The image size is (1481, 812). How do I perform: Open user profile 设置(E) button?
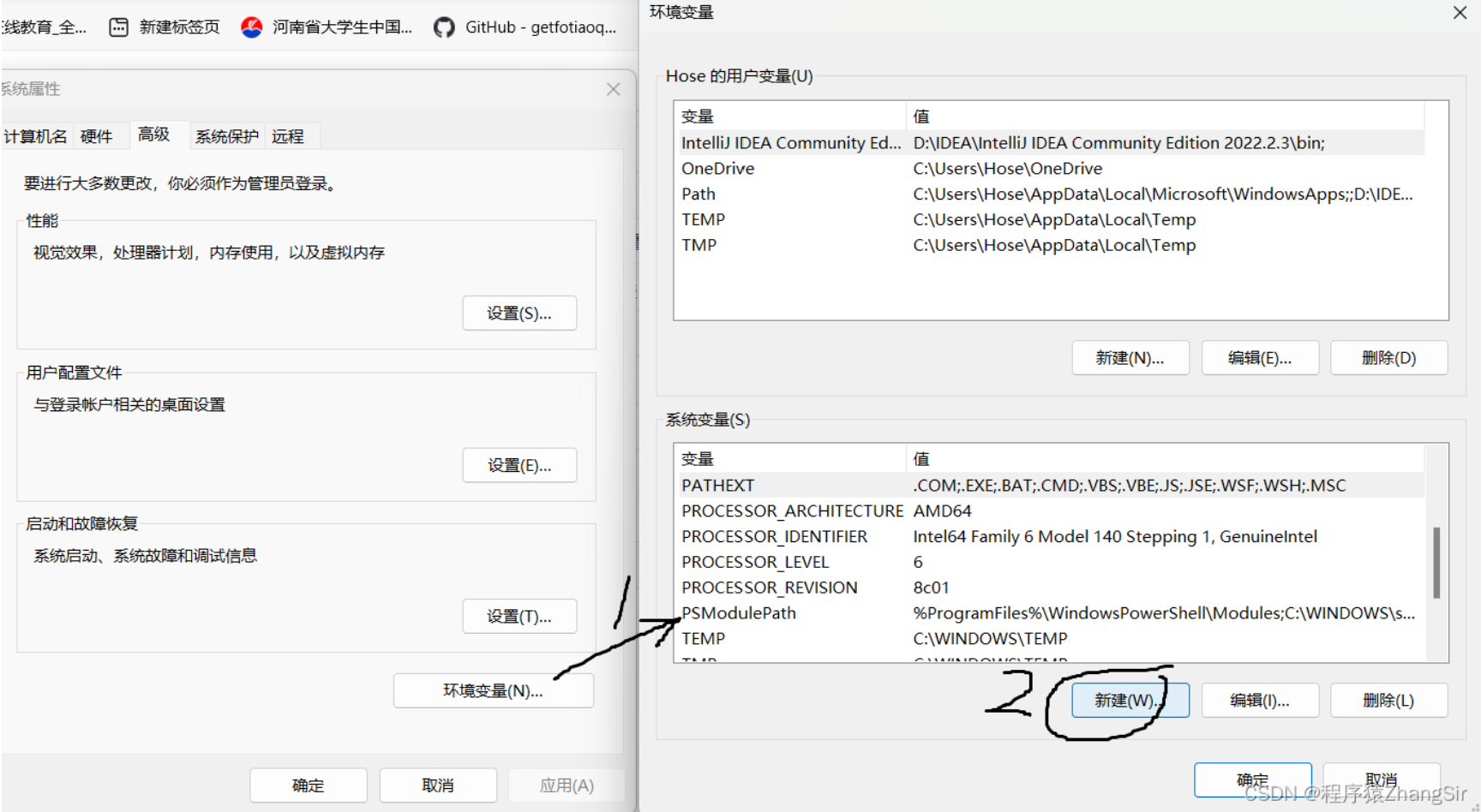click(519, 465)
